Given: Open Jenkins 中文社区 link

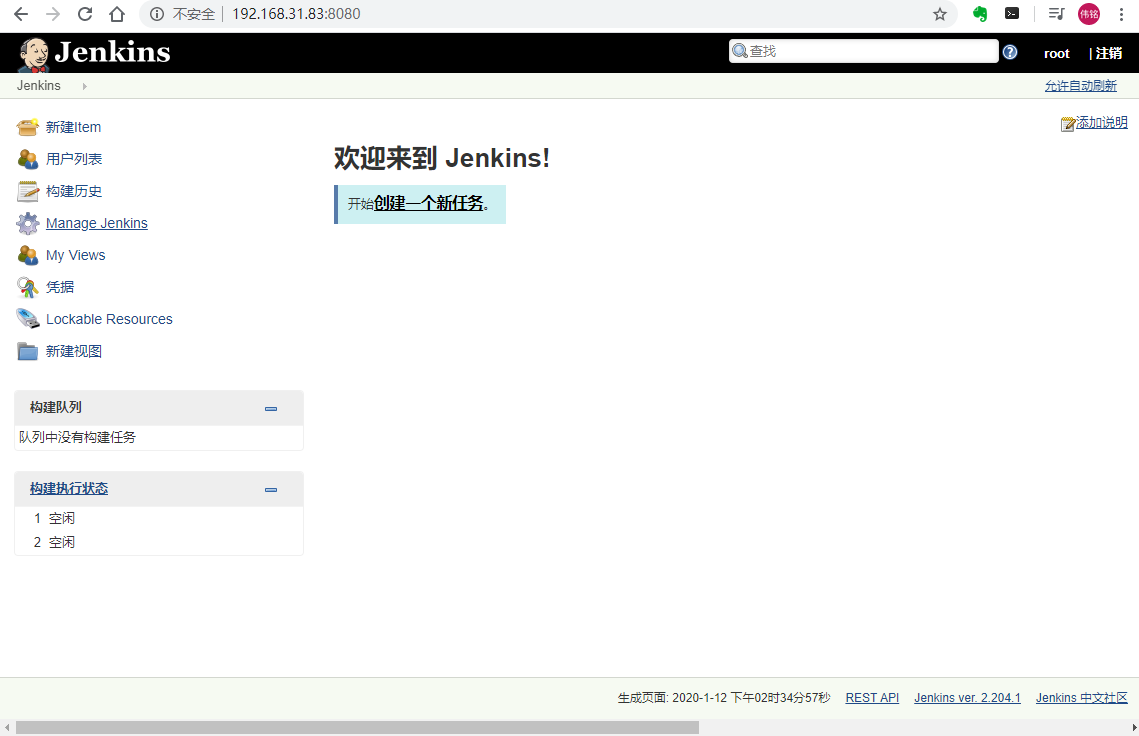Looking at the screenshot, I should coord(1082,697).
